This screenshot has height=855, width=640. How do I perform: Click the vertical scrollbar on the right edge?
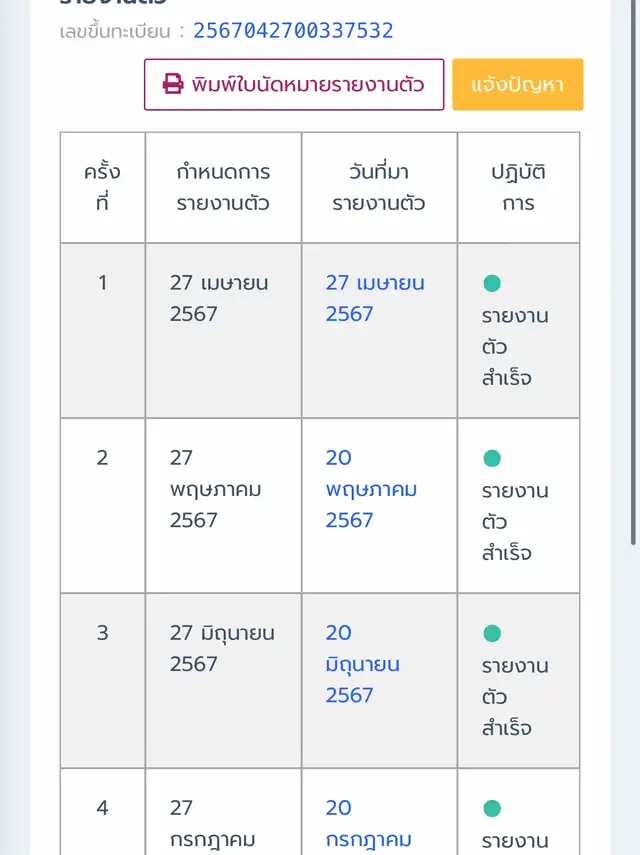point(633,273)
